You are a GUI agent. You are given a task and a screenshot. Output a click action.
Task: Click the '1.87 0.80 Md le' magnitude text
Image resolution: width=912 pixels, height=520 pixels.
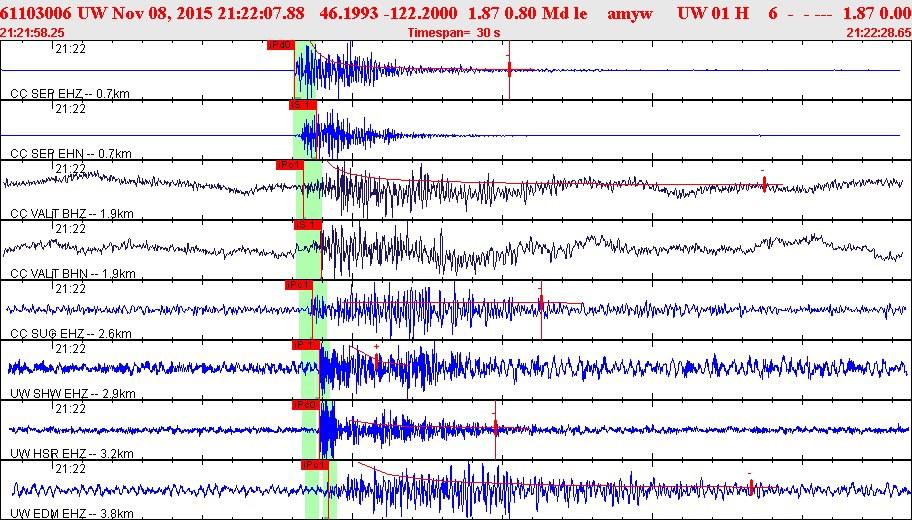528,13
